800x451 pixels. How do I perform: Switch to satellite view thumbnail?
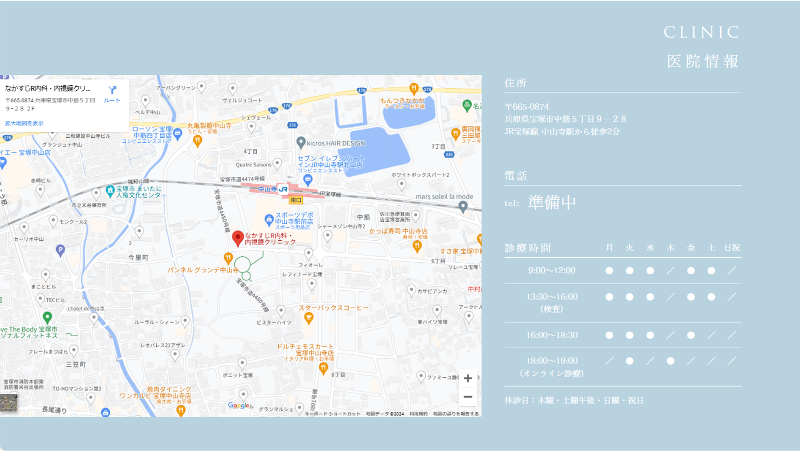10,404
